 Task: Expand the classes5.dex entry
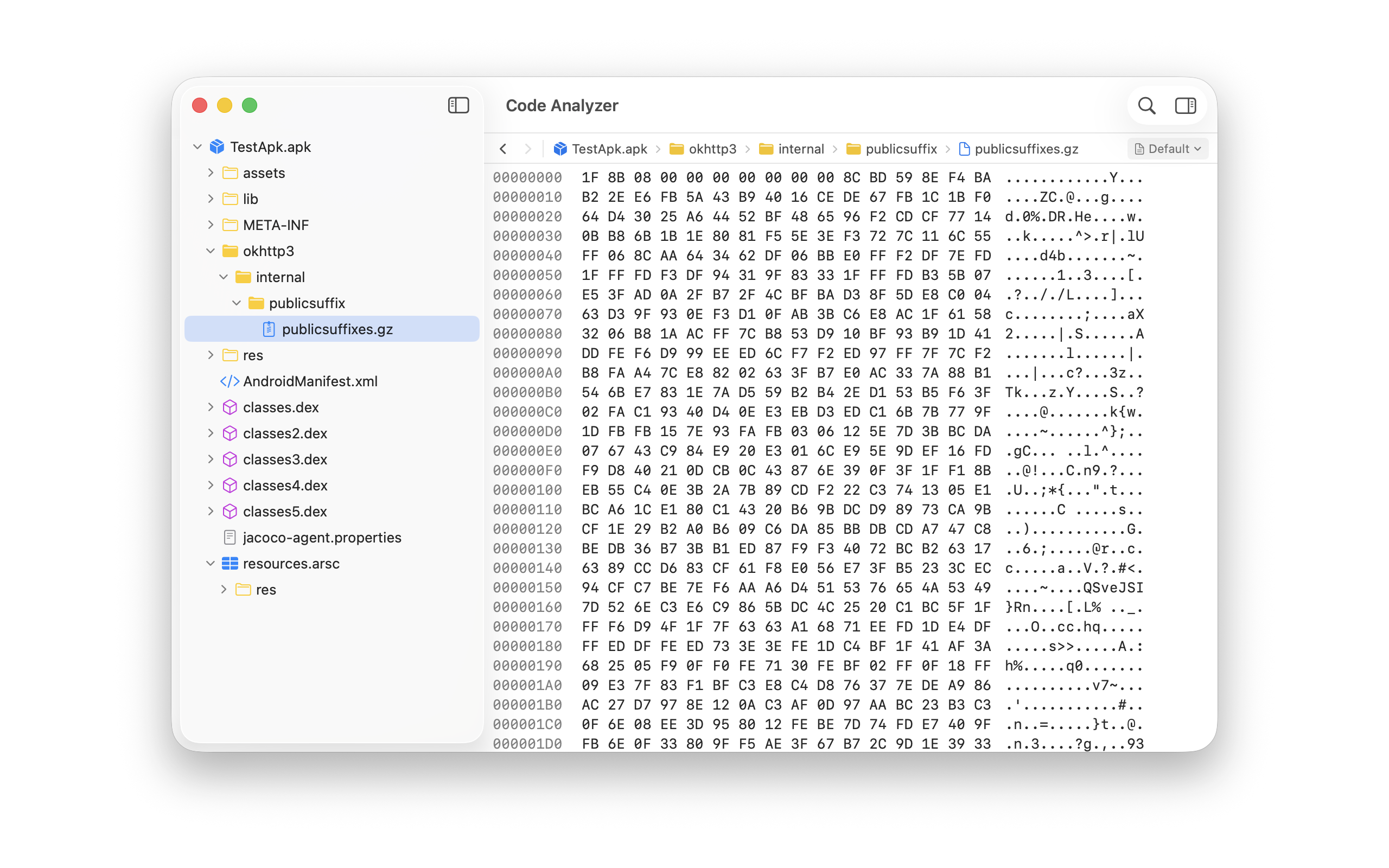pyautogui.click(x=211, y=512)
